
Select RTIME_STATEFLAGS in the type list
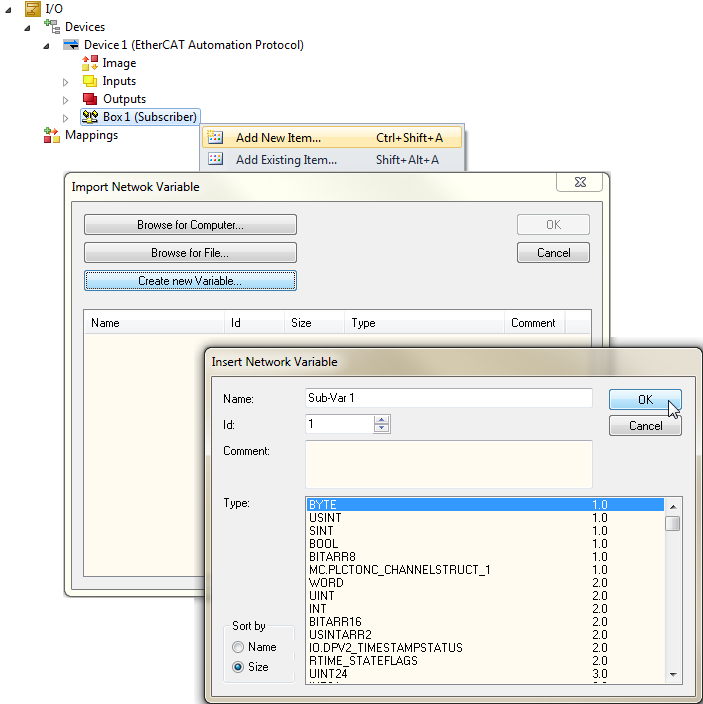tap(485, 661)
